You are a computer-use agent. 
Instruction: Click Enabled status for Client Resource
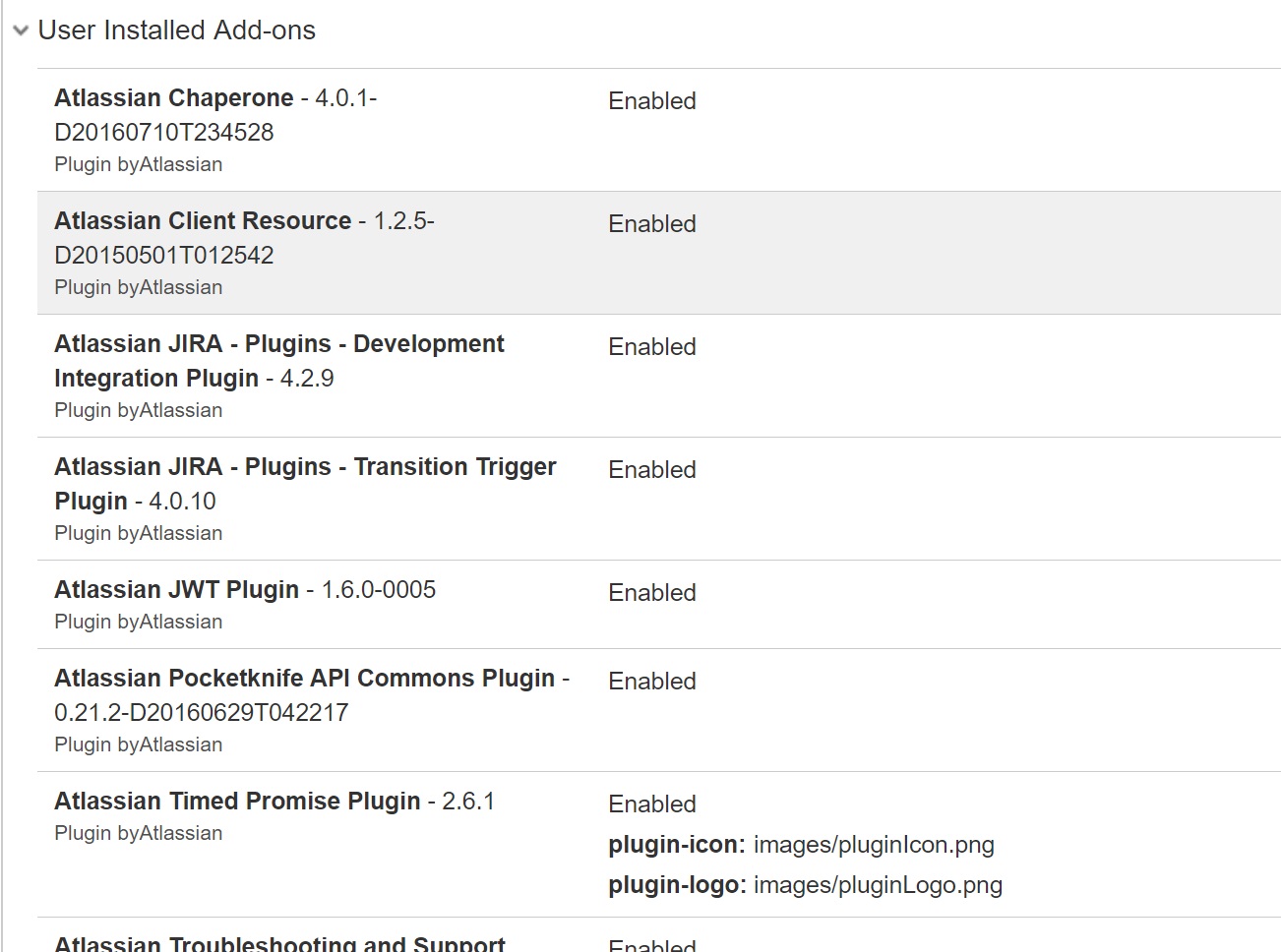(652, 223)
